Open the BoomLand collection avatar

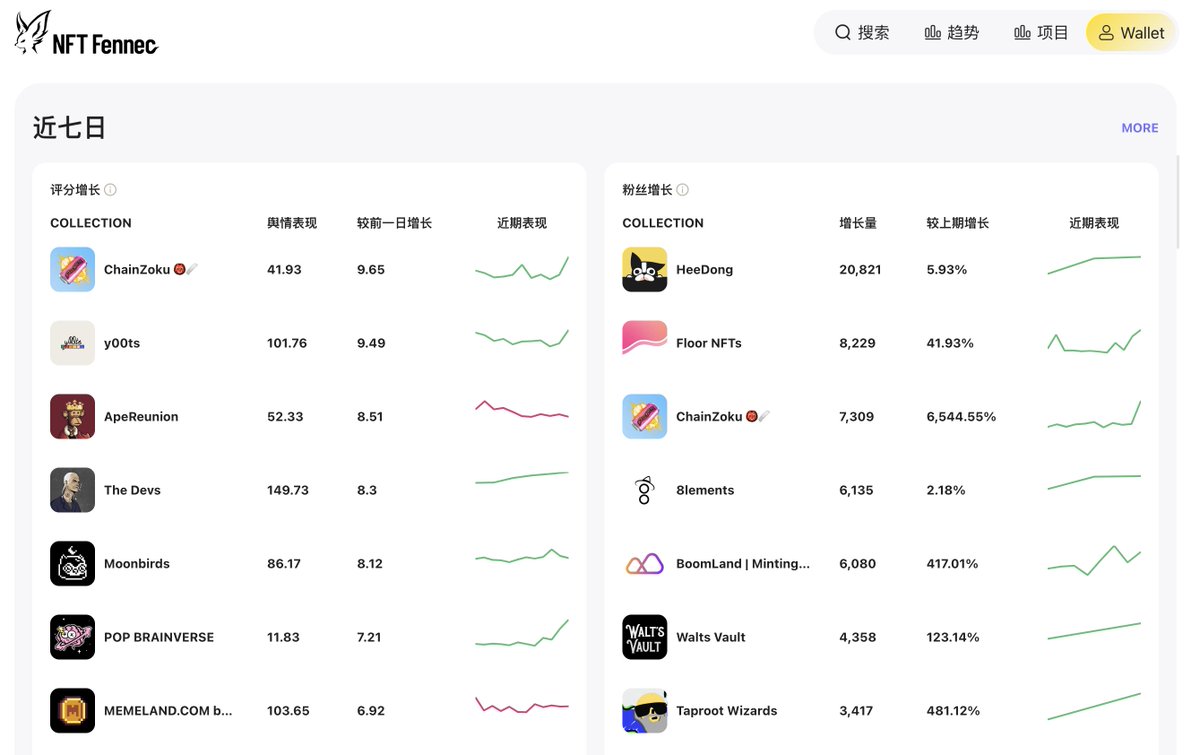(x=644, y=564)
